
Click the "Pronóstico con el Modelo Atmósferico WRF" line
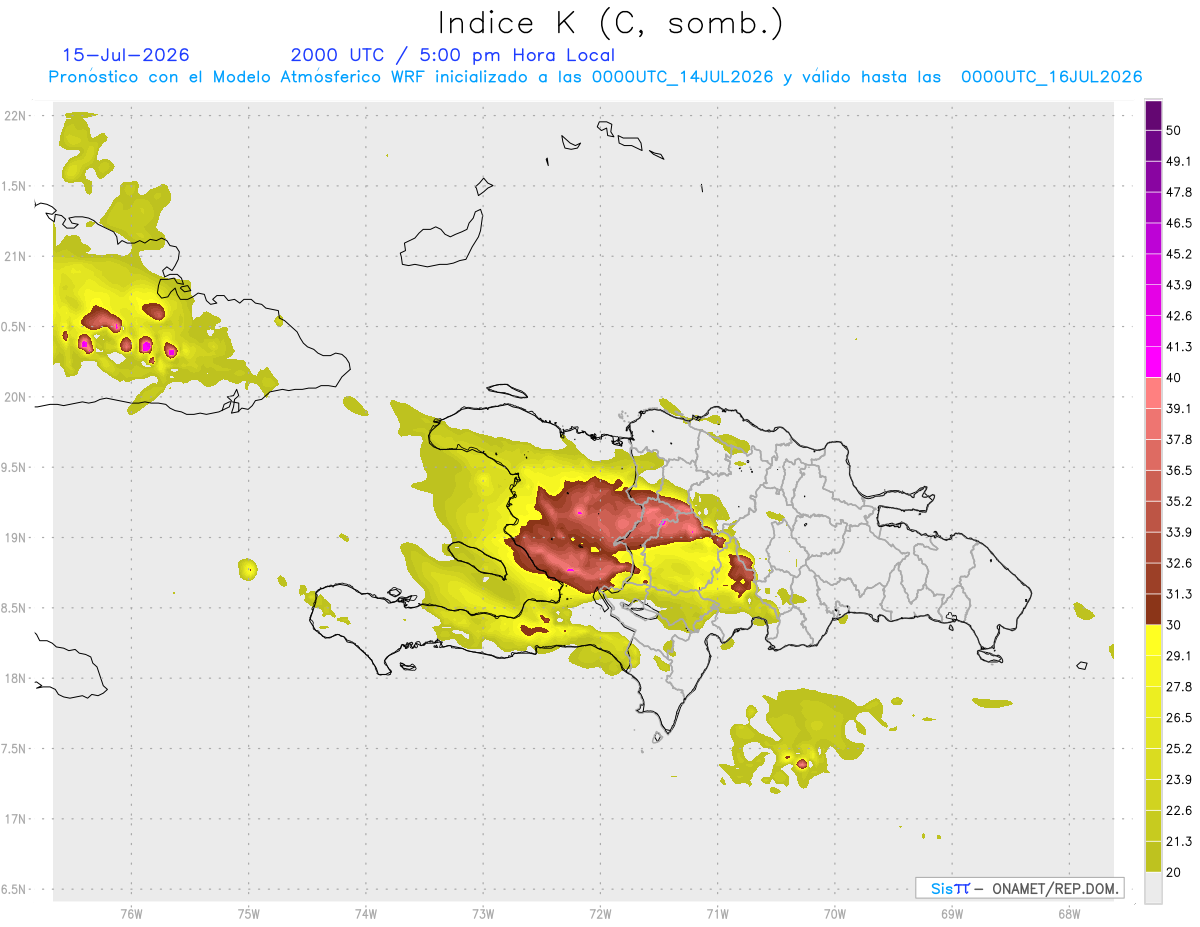[596, 77]
